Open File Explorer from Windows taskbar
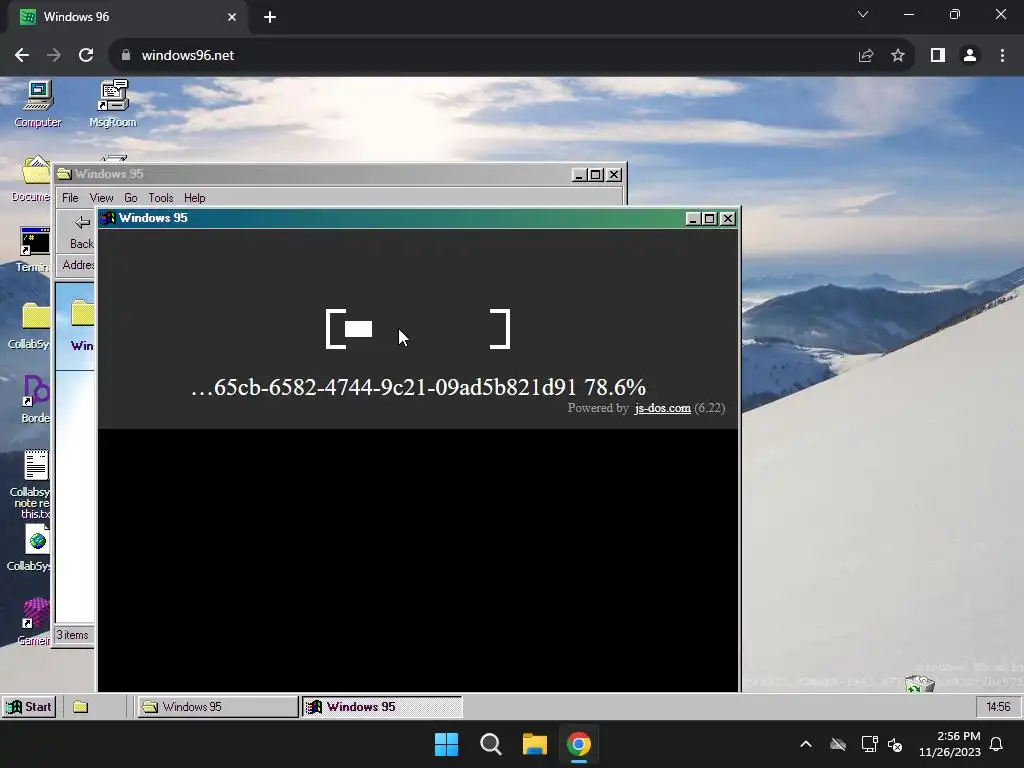This screenshot has width=1024, height=768. 535,744
